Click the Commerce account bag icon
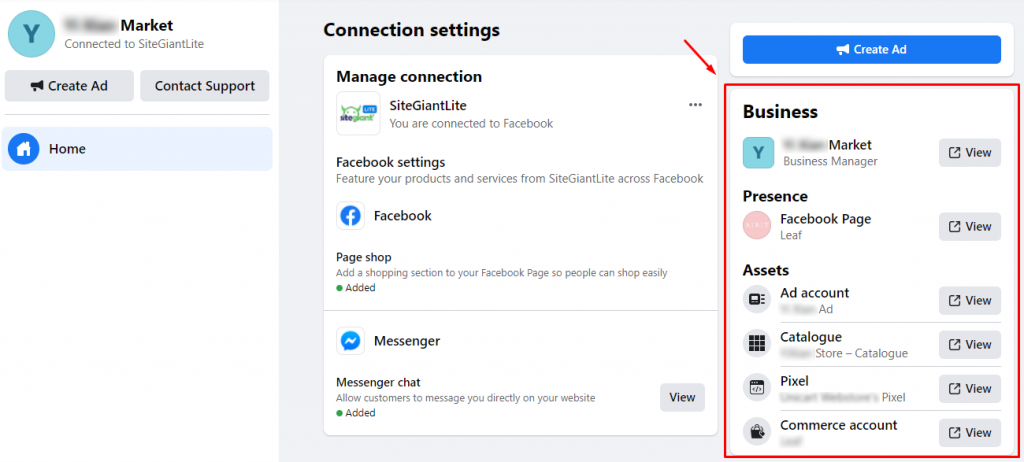 coord(757,432)
